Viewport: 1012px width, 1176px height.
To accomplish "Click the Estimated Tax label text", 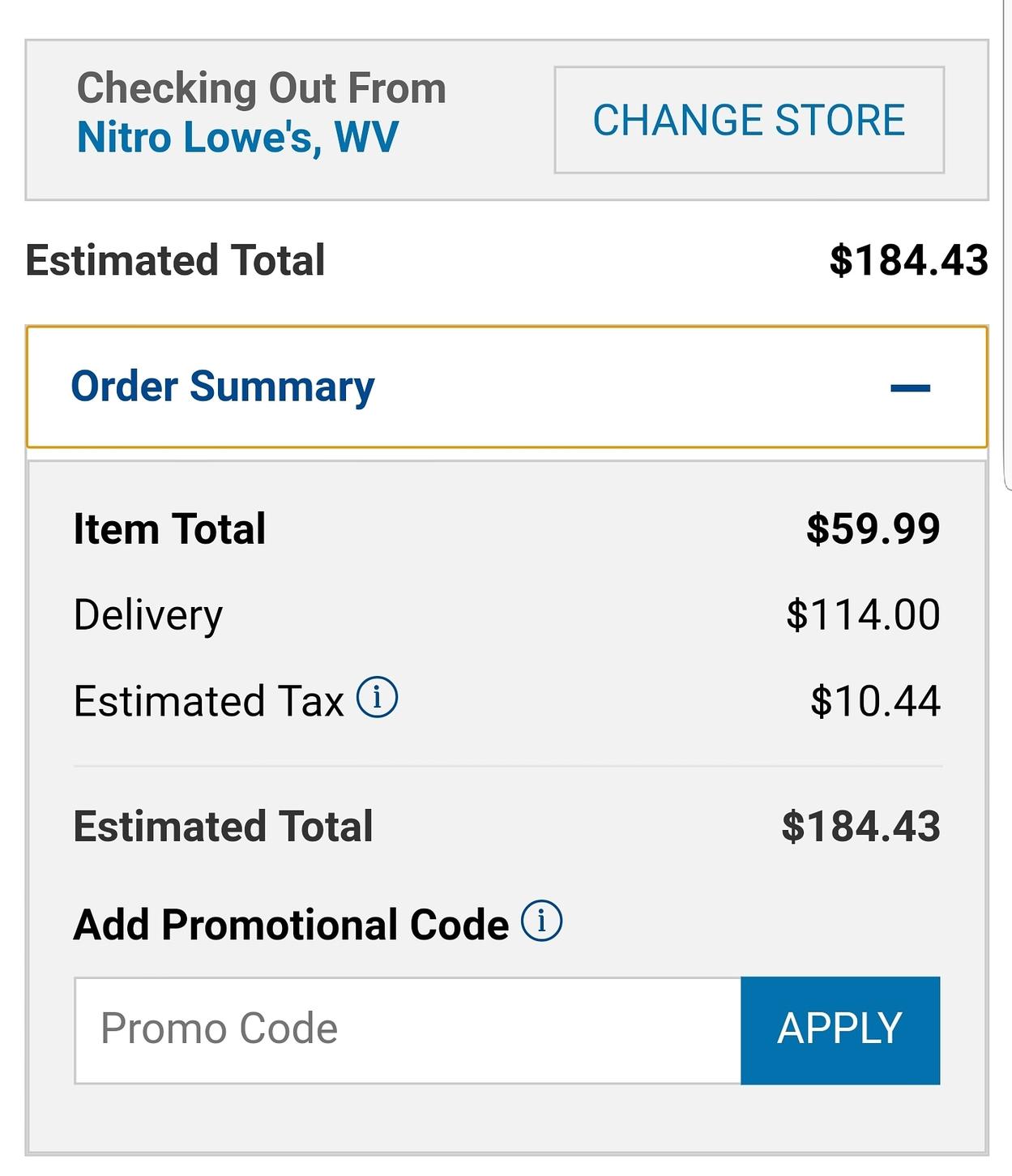I will click(208, 700).
